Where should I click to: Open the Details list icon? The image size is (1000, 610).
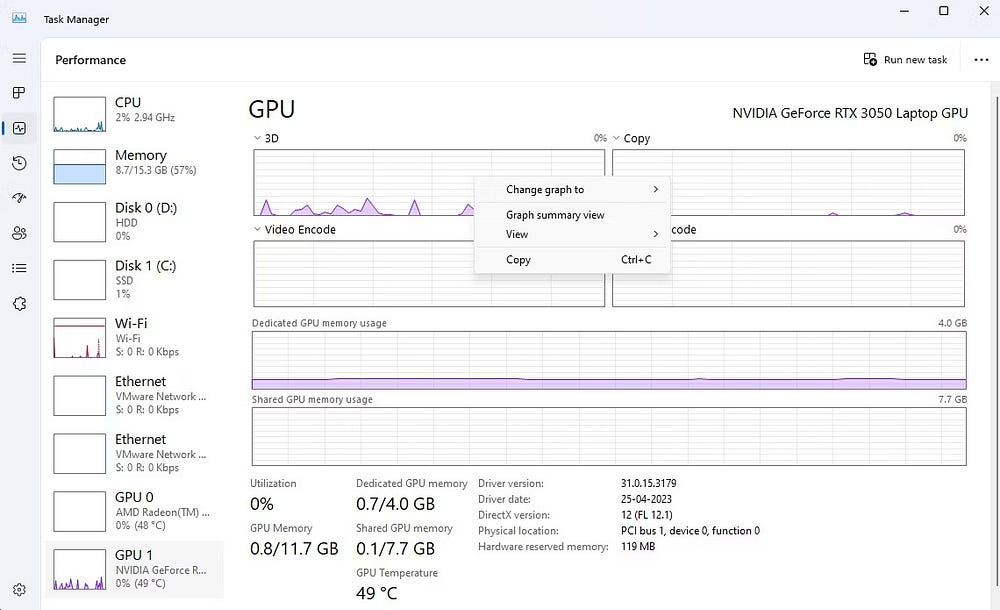(x=18, y=268)
